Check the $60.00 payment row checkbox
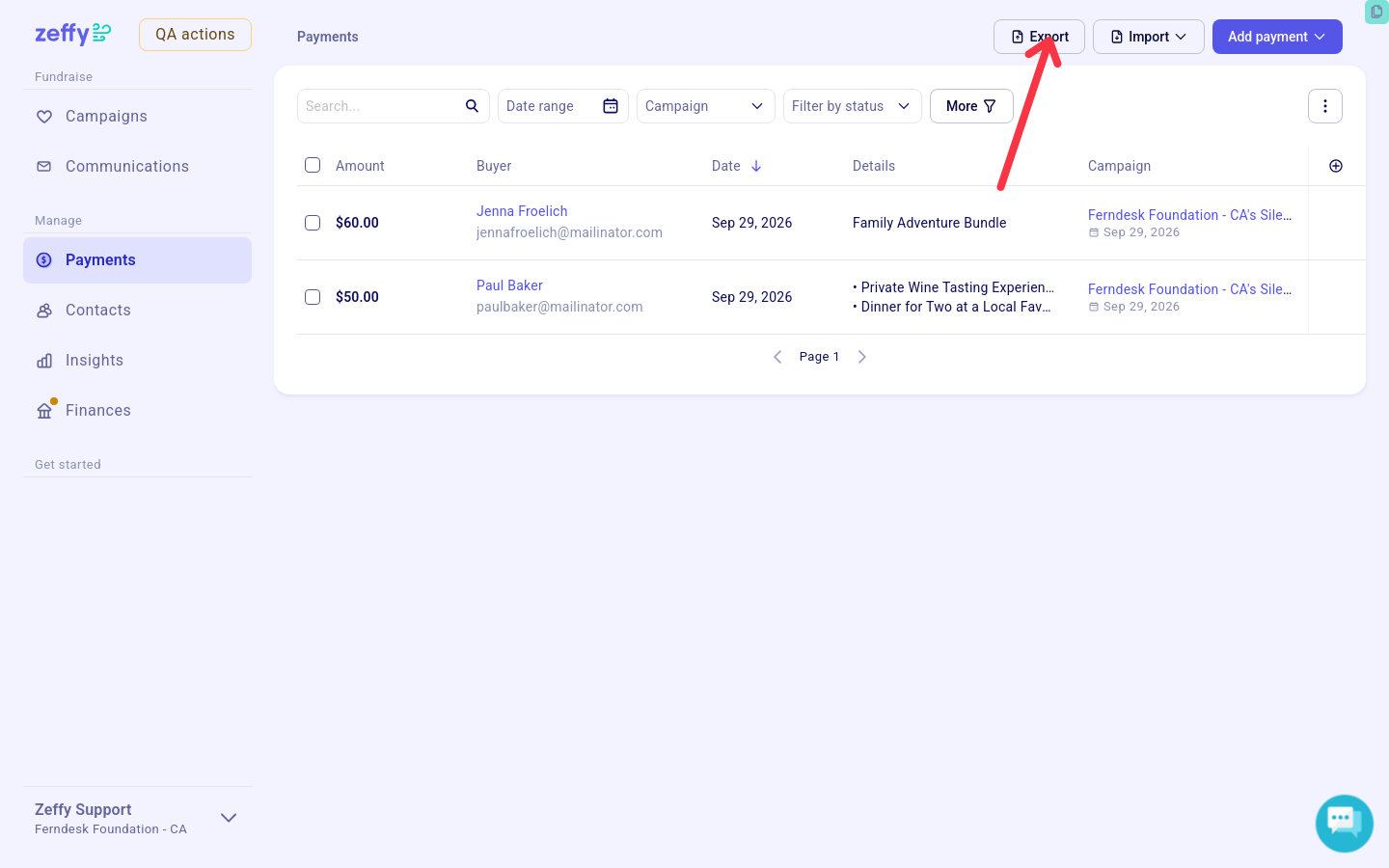This screenshot has height=868, width=1389. (313, 223)
